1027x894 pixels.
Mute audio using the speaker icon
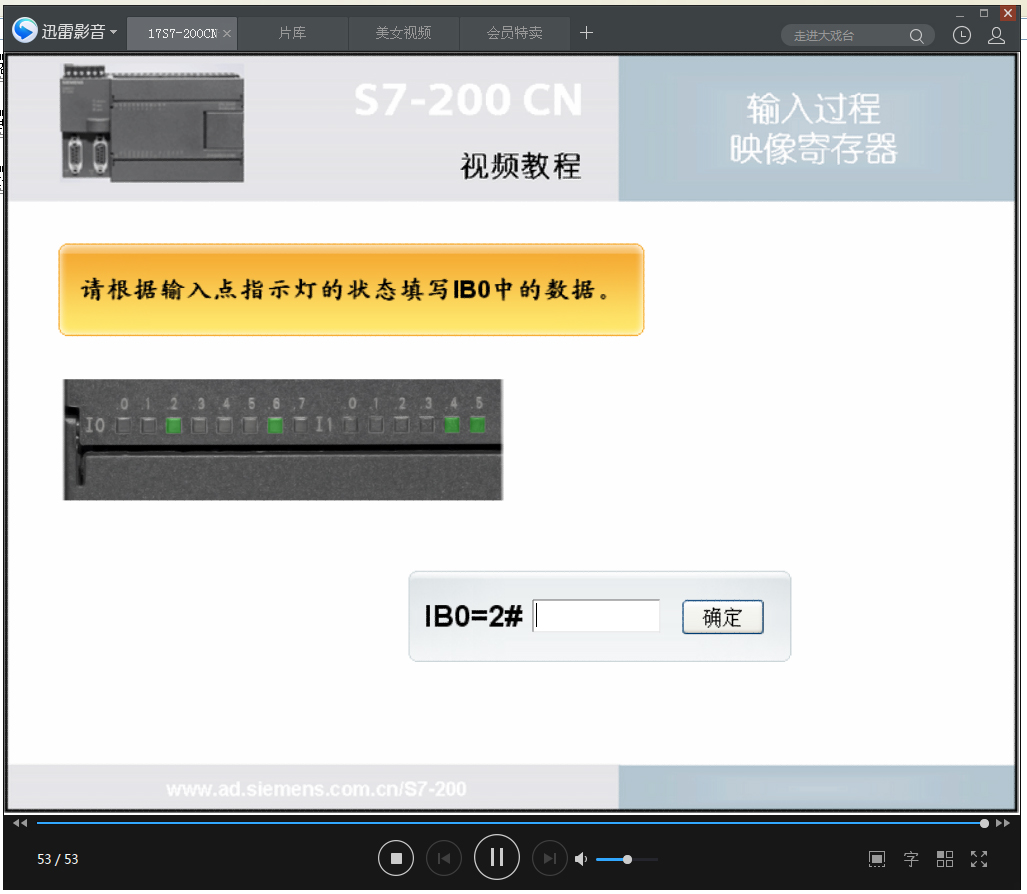point(581,859)
